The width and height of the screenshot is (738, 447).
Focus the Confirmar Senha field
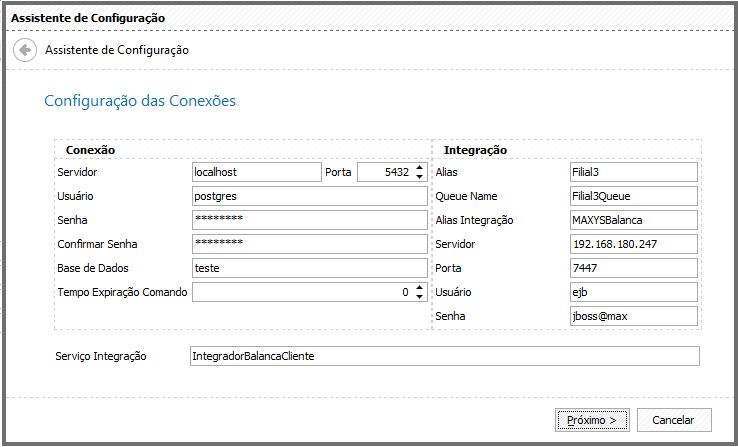click(310, 244)
